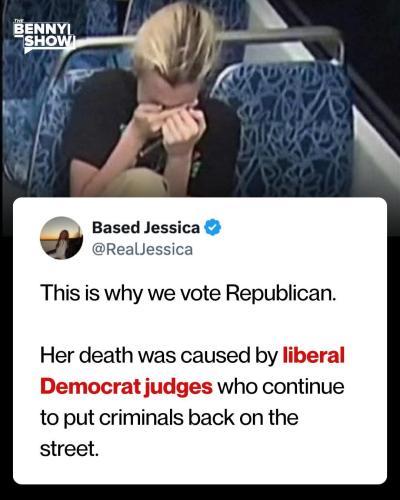Image resolution: width=400 pixels, height=500 pixels.
Task: Select the red "Democrat judges" text
Action: [x=126, y=387]
